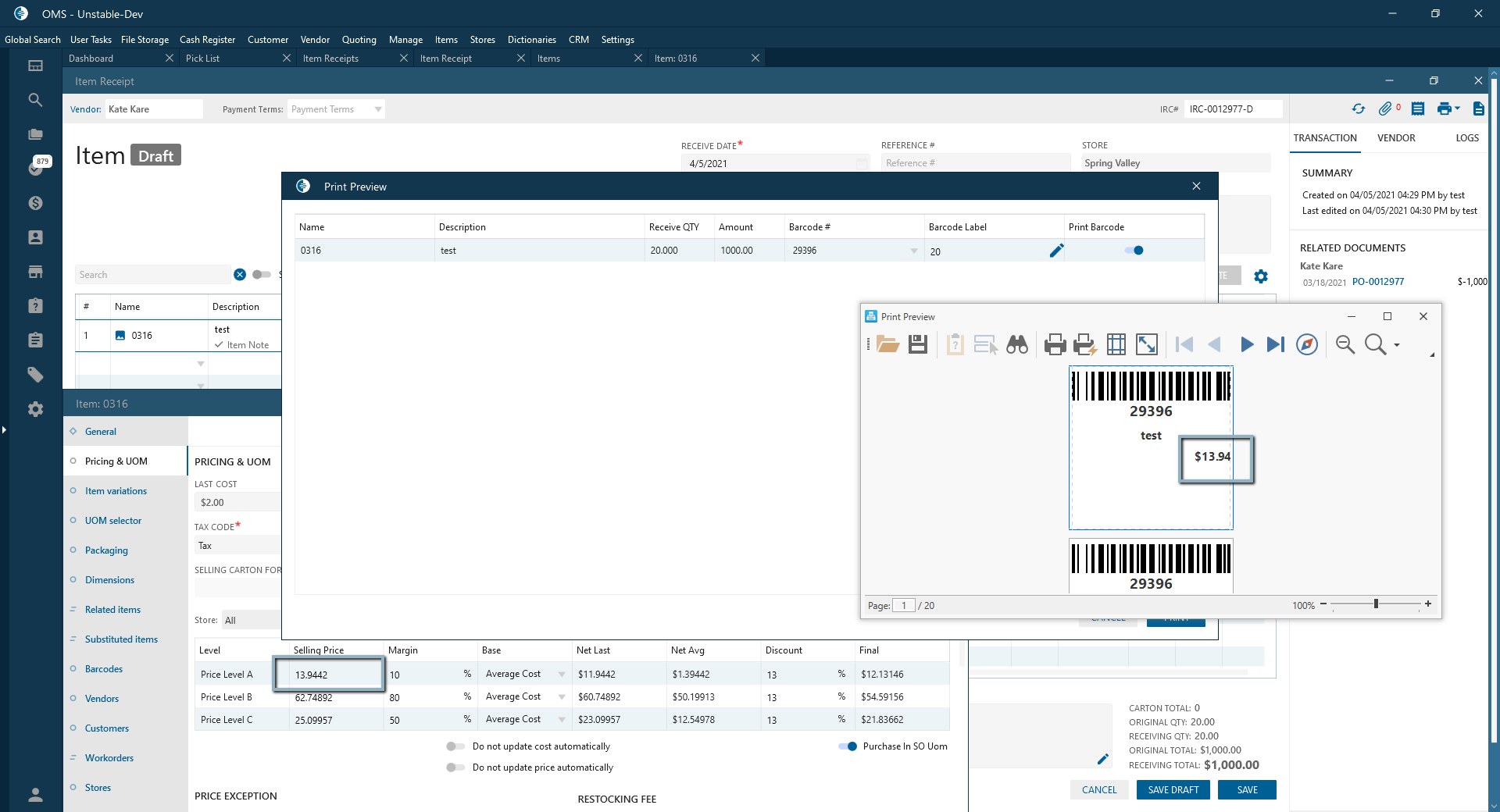The height and width of the screenshot is (812, 1500).
Task: Click the binoculars Find icon in preview toolbar
Action: (x=1016, y=344)
